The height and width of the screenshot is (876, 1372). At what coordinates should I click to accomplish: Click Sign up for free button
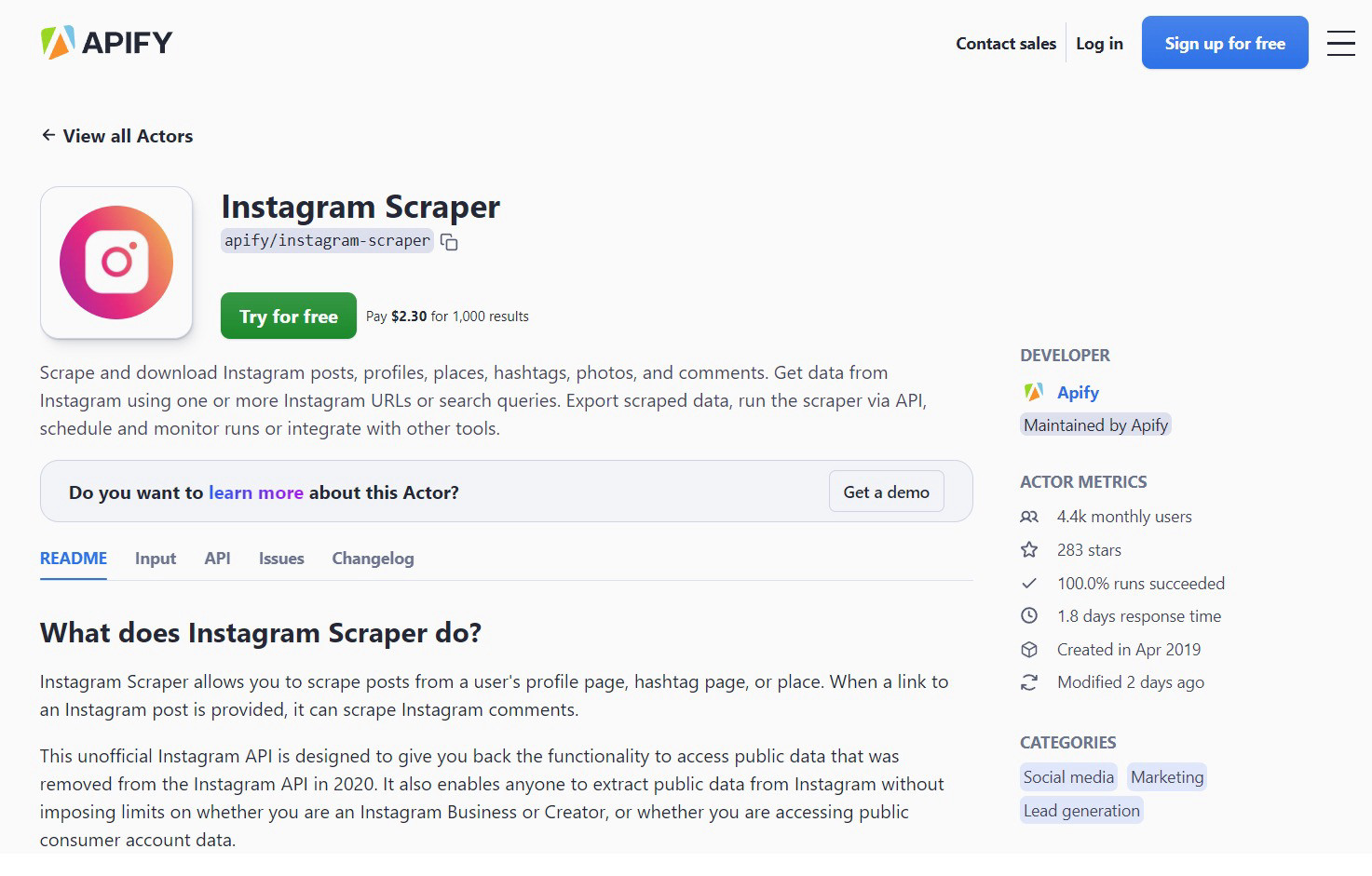pyautogui.click(x=1225, y=43)
